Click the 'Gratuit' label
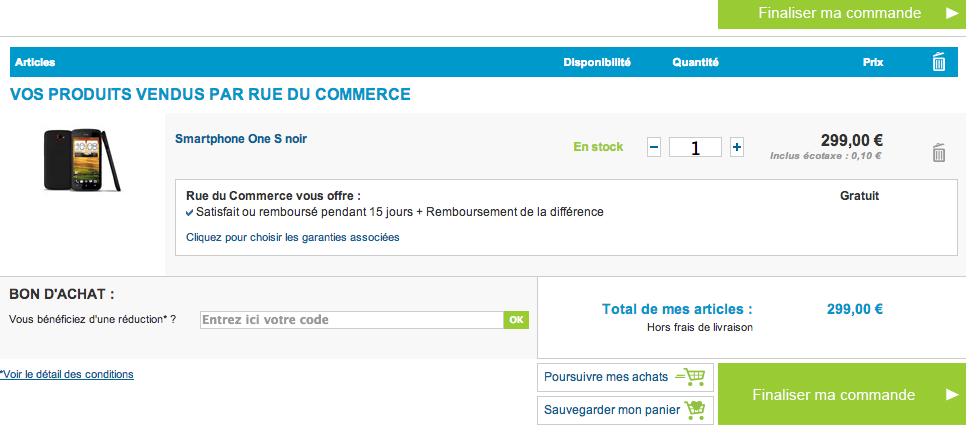966x428 pixels. [859, 196]
